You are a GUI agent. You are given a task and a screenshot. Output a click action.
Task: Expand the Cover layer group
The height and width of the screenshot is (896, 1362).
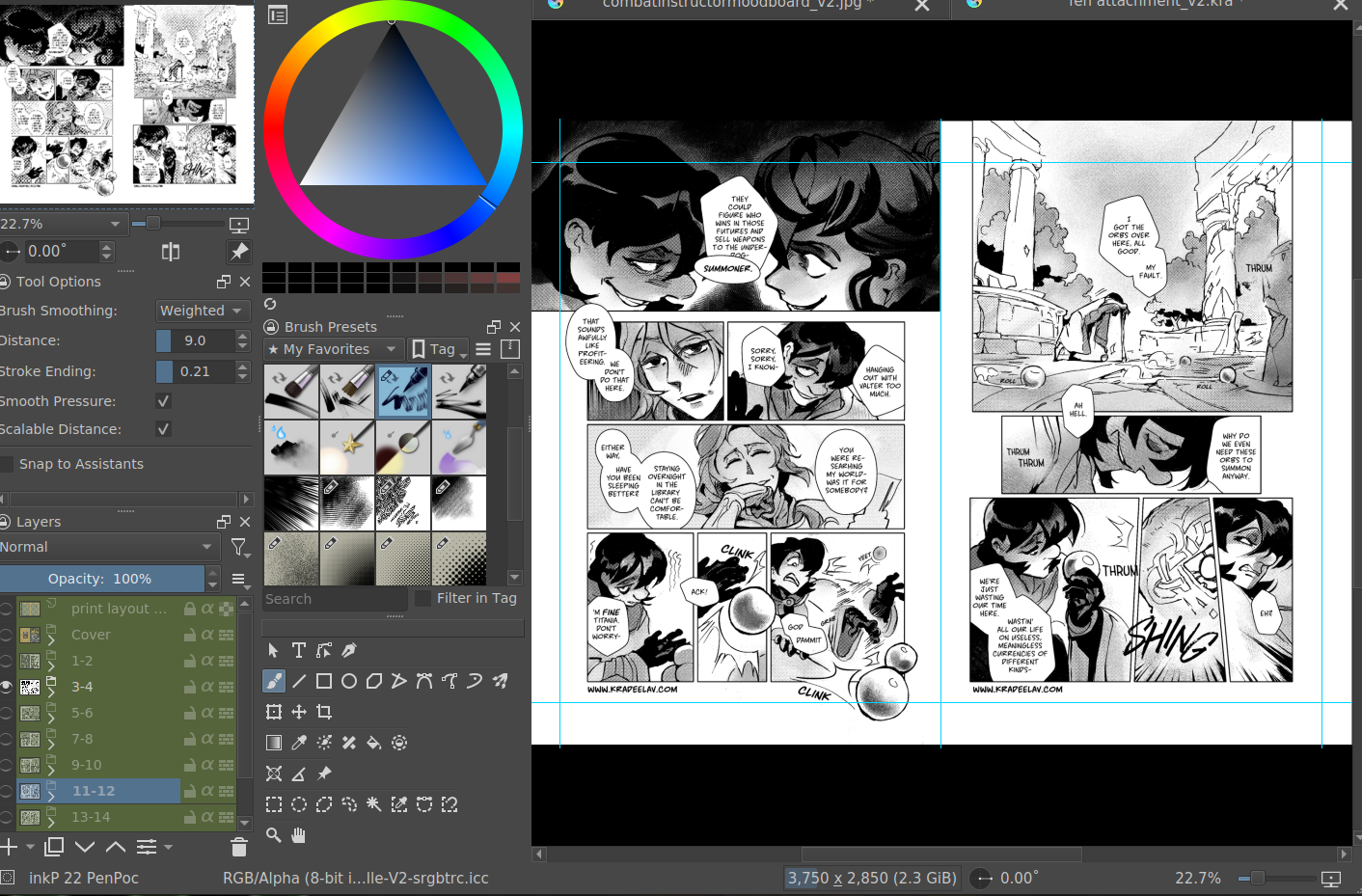51,639
